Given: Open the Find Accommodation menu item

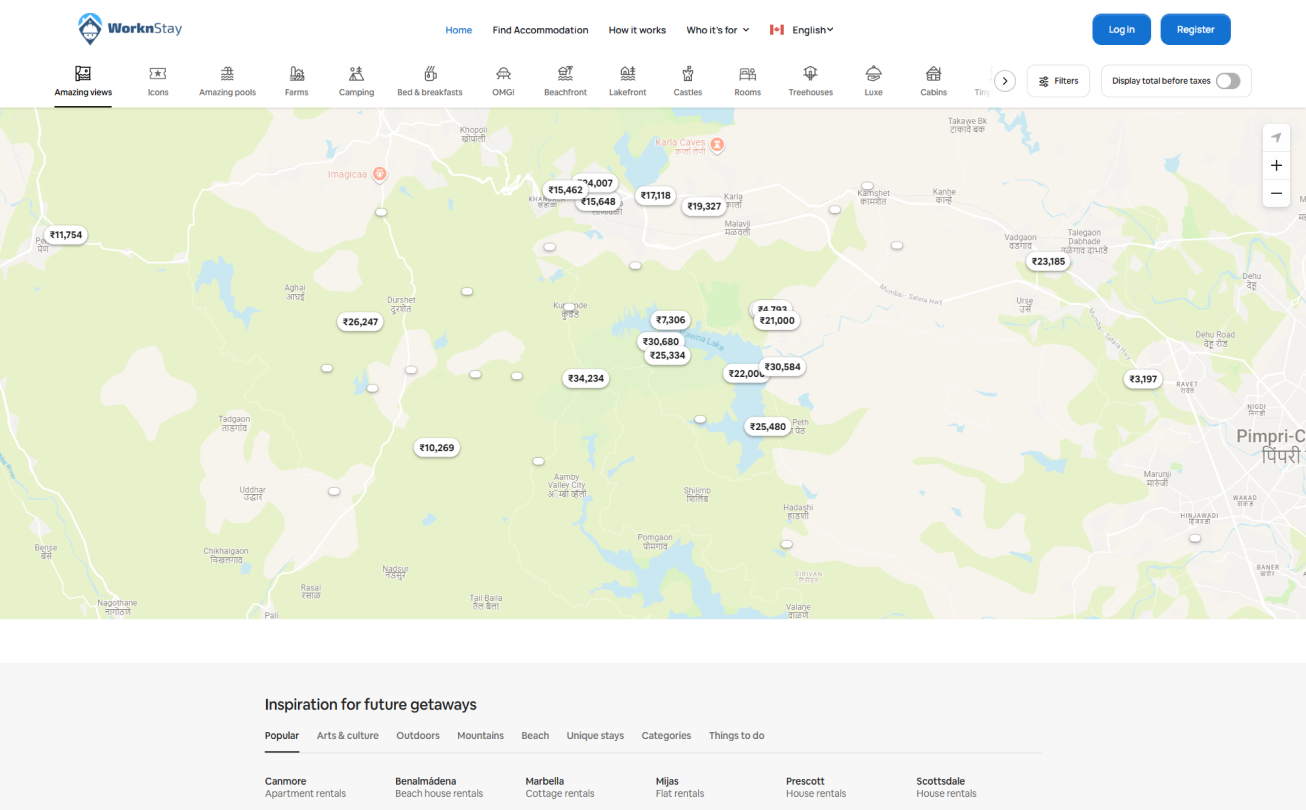Looking at the screenshot, I should 540,30.
